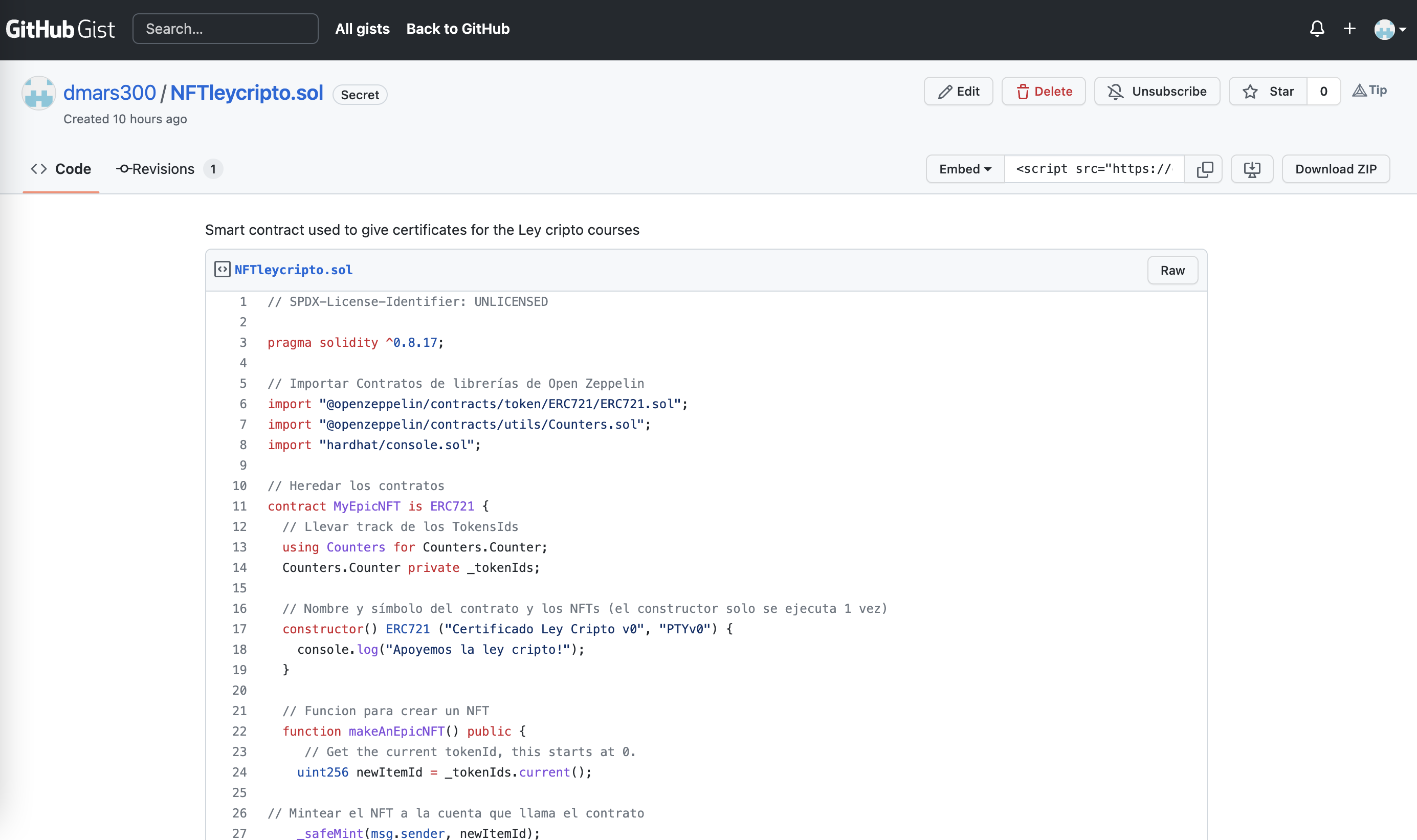The width and height of the screenshot is (1417, 840).
Task: Delete this gist
Action: click(x=1044, y=92)
